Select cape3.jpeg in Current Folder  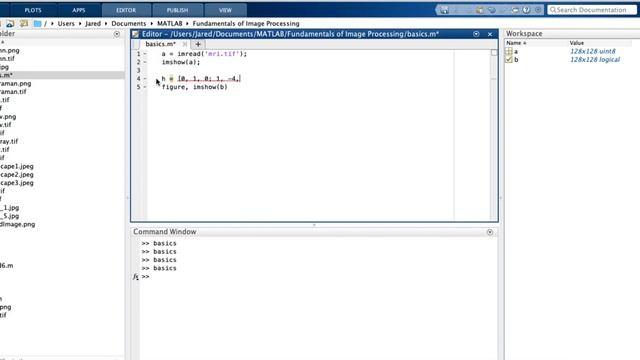(17, 183)
